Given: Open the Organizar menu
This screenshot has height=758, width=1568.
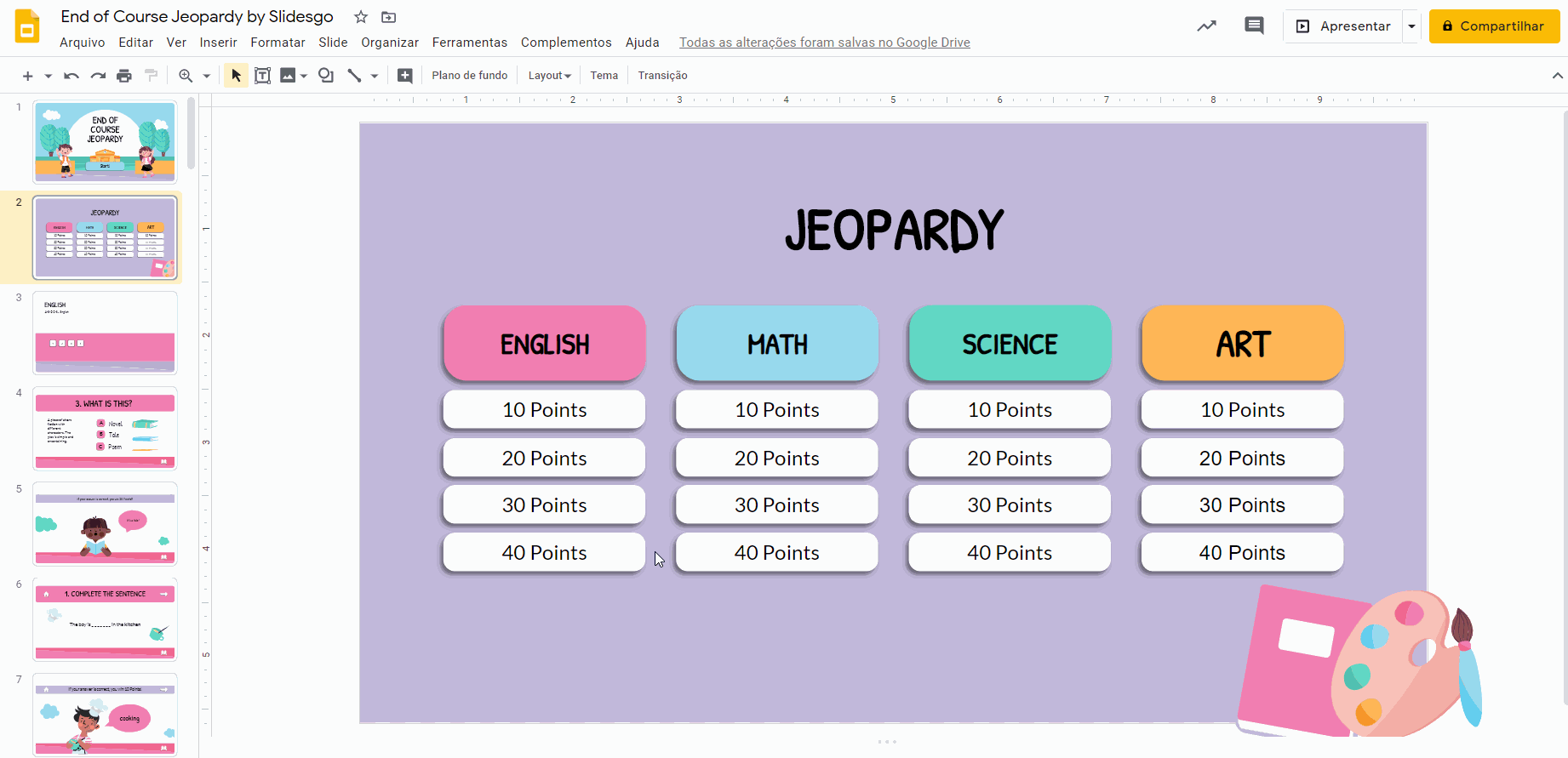Looking at the screenshot, I should pyautogui.click(x=390, y=43).
